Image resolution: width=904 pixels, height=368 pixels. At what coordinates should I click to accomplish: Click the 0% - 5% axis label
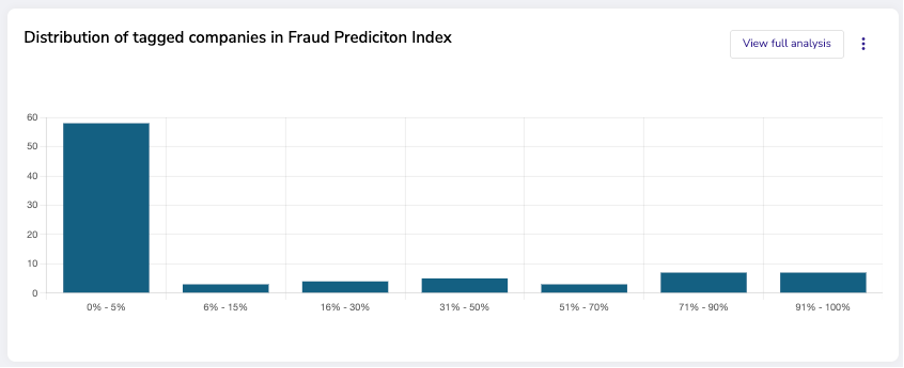tap(106, 307)
